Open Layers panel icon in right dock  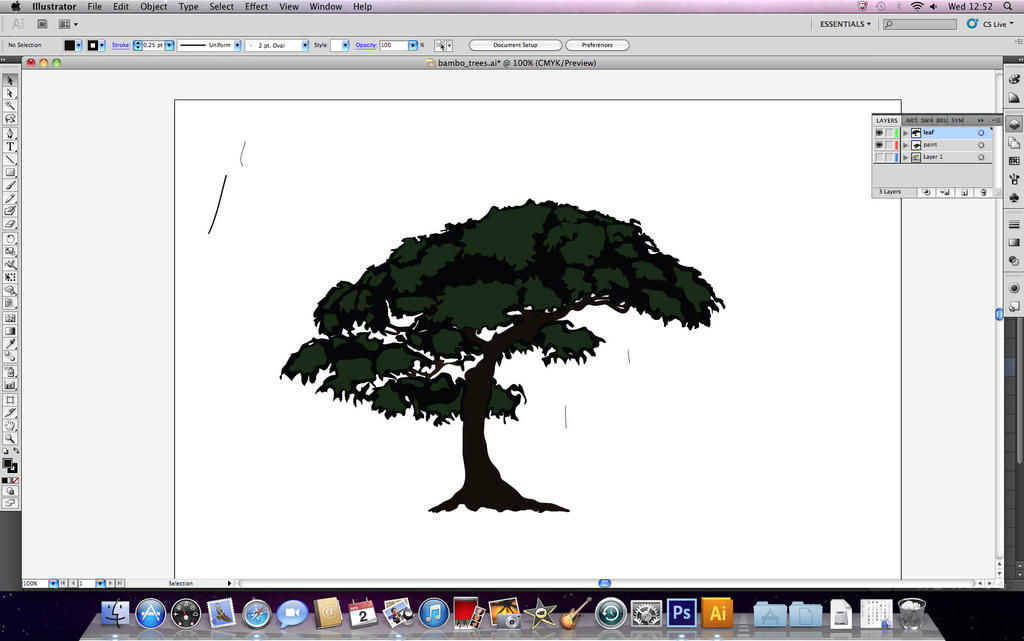point(1014,124)
